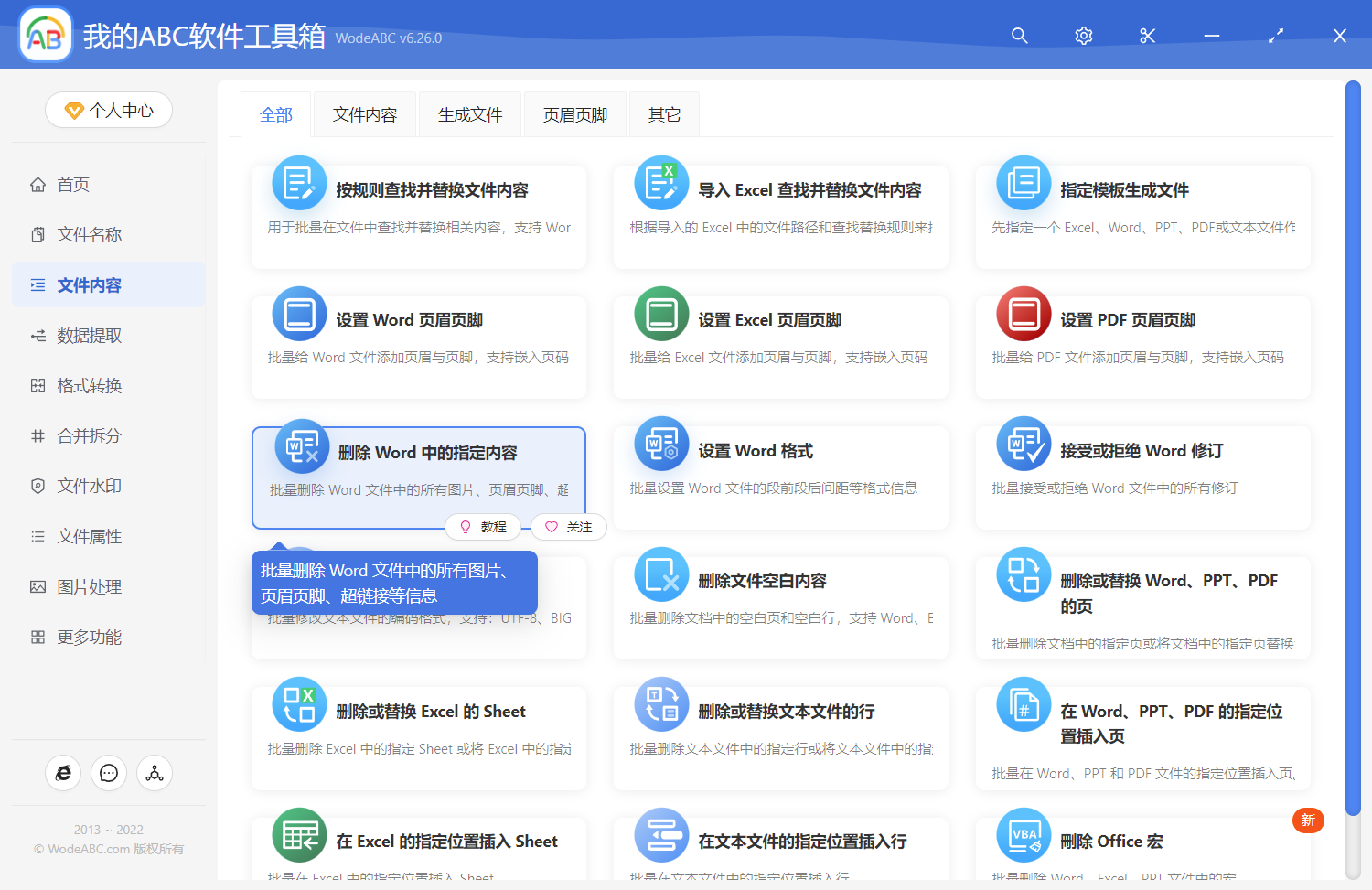The image size is (1372, 890).
Task: Switch to the 生成文件 tab
Action: (469, 113)
